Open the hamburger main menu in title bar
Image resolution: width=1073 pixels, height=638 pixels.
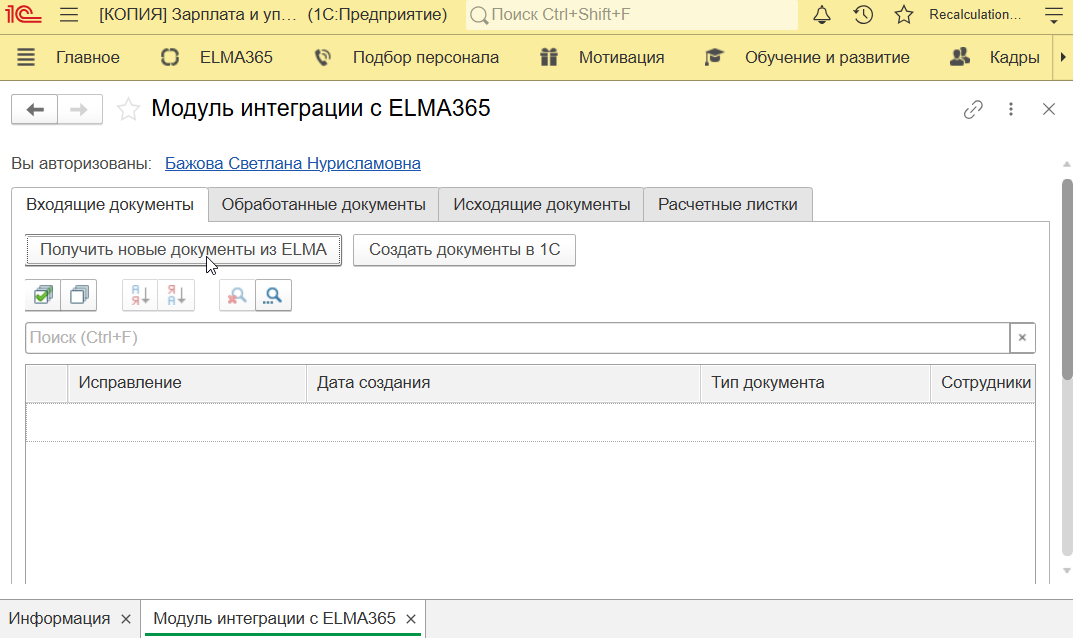click(x=69, y=14)
